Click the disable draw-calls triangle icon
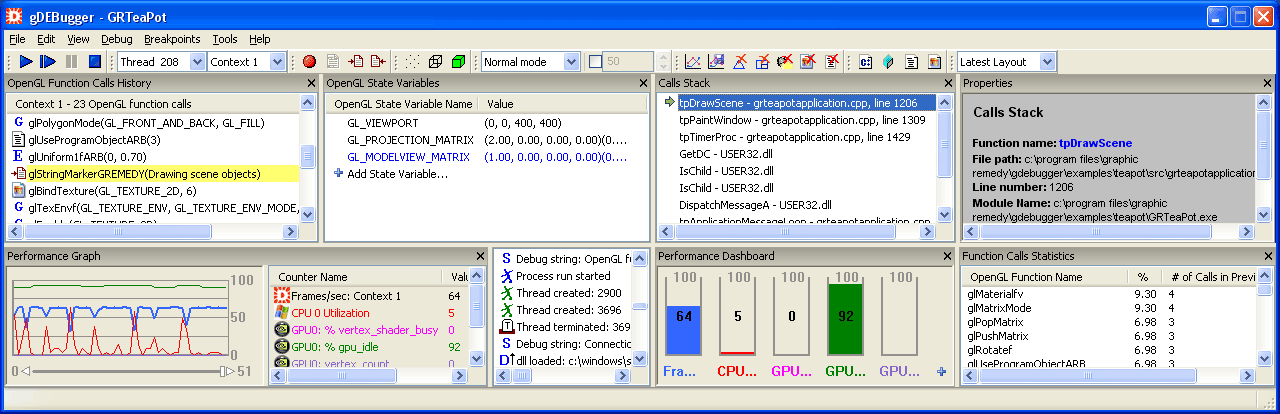 740,62
